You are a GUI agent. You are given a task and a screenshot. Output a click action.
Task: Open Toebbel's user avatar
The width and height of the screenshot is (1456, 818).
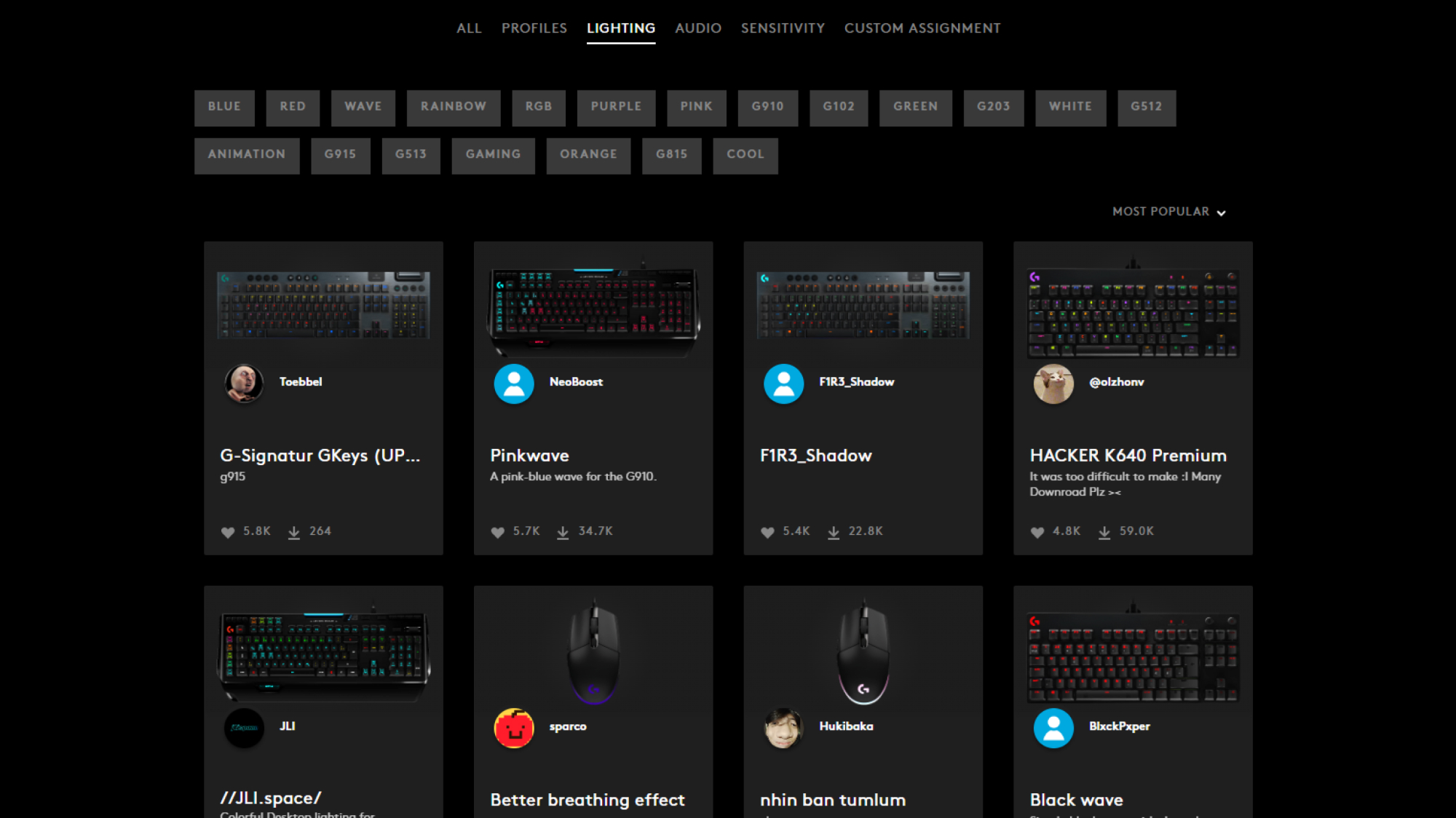tap(244, 383)
